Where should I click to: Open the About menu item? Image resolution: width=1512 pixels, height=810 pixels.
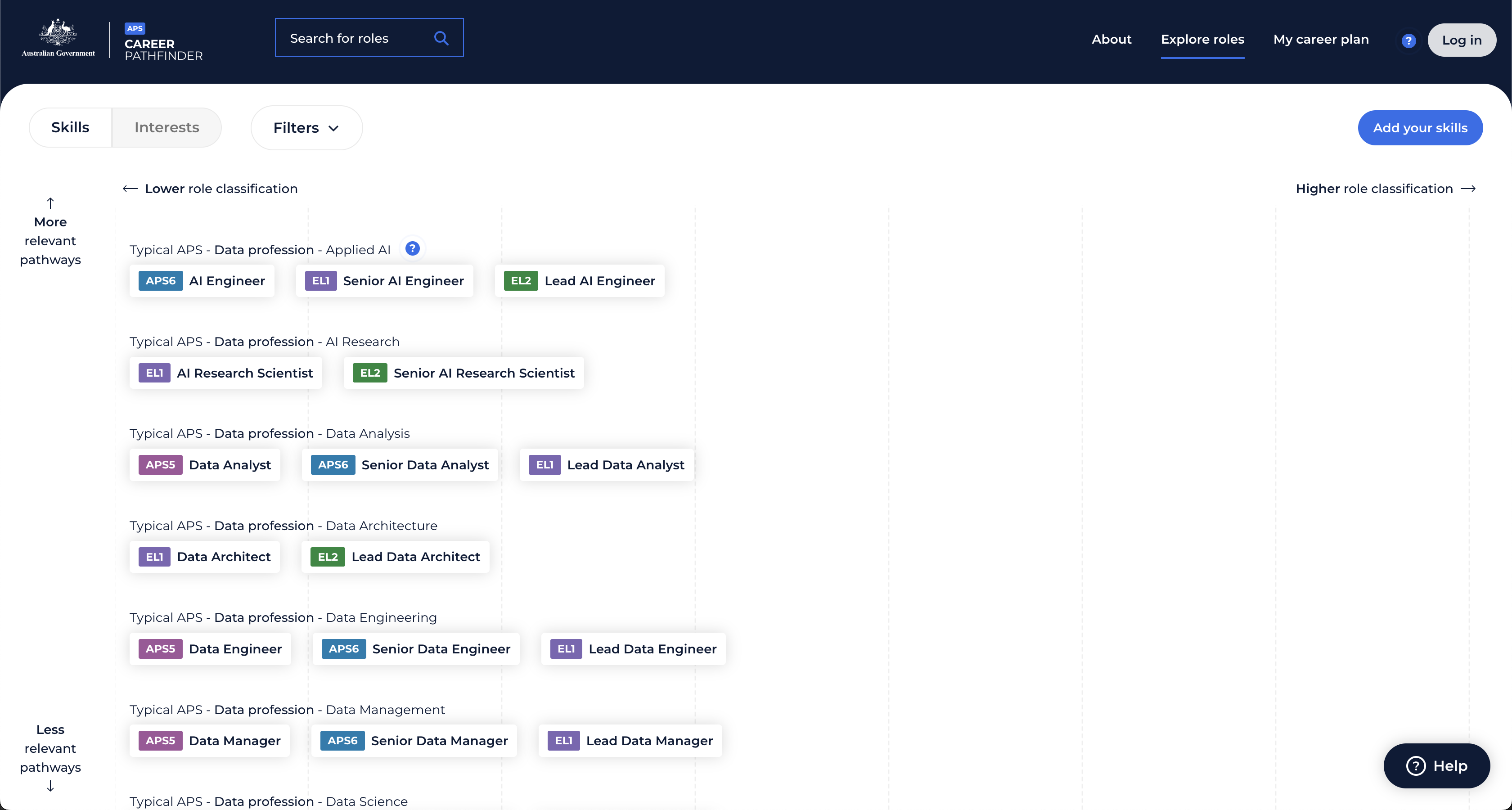click(1111, 39)
